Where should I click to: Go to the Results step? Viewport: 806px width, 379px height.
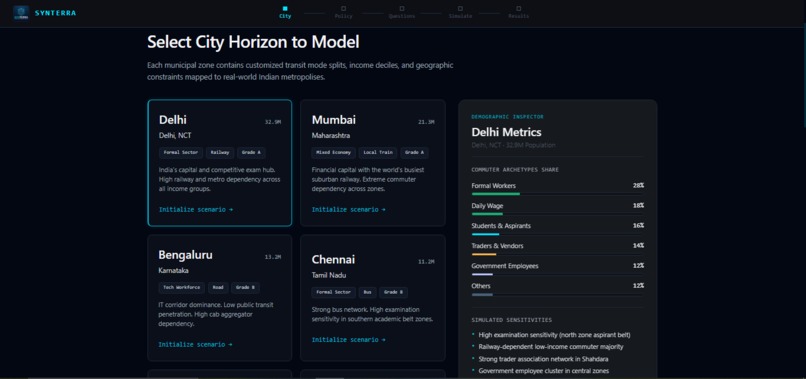[x=519, y=12]
